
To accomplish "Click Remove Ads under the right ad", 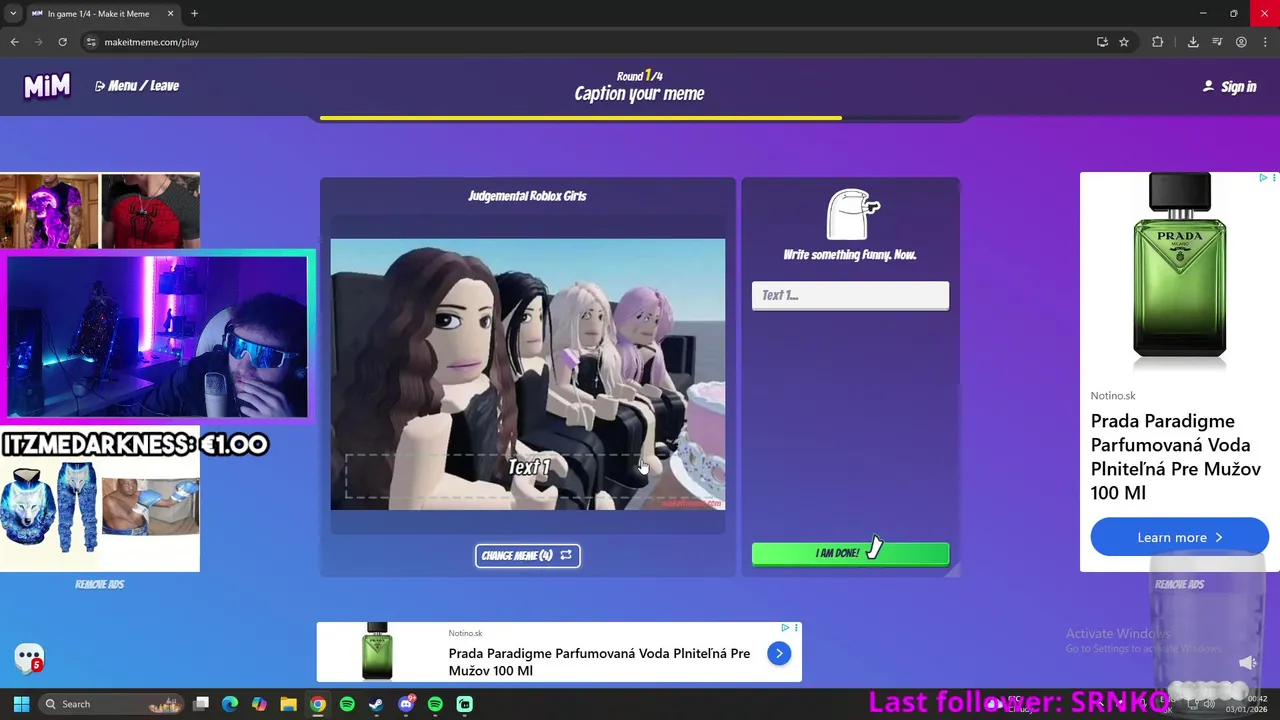I will [x=1179, y=584].
